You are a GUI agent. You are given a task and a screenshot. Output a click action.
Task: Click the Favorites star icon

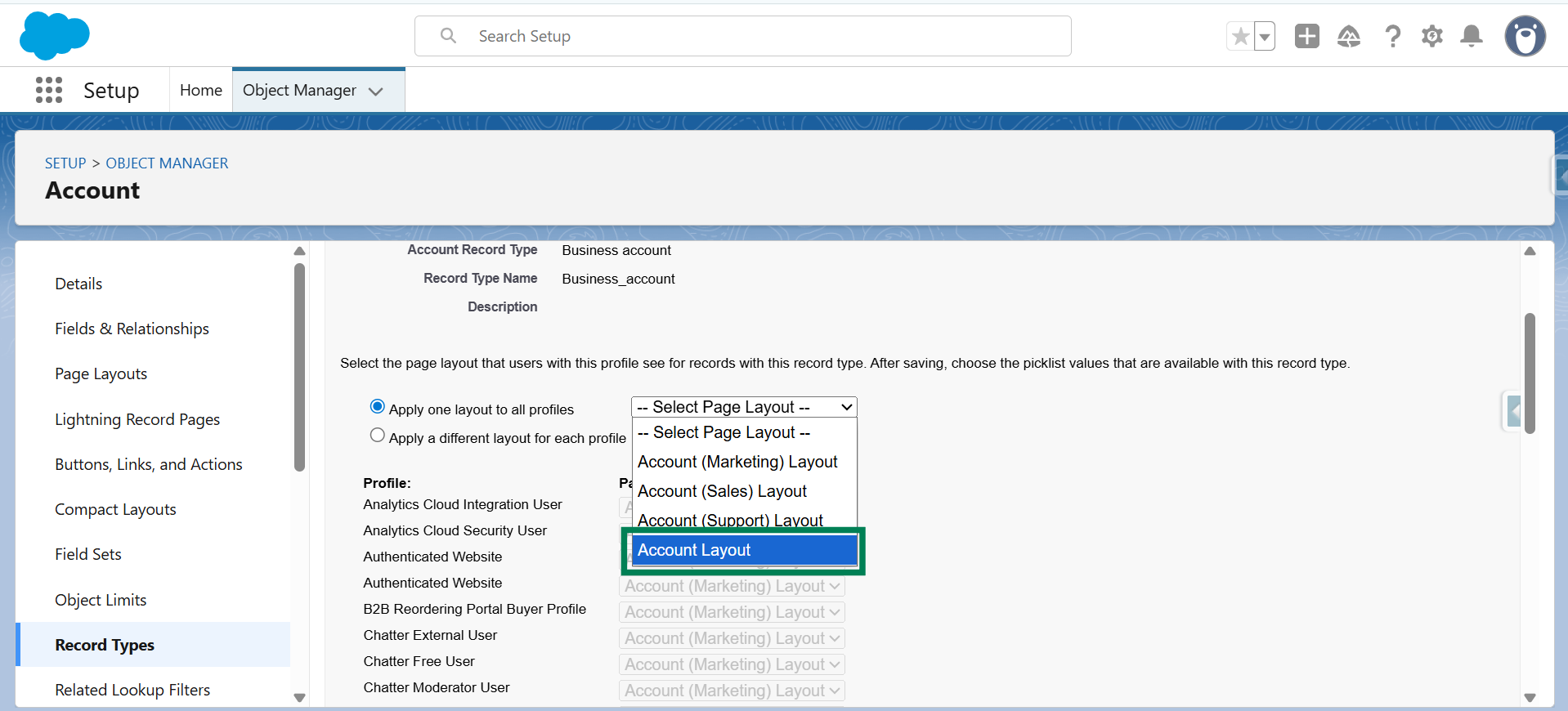point(1240,36)
